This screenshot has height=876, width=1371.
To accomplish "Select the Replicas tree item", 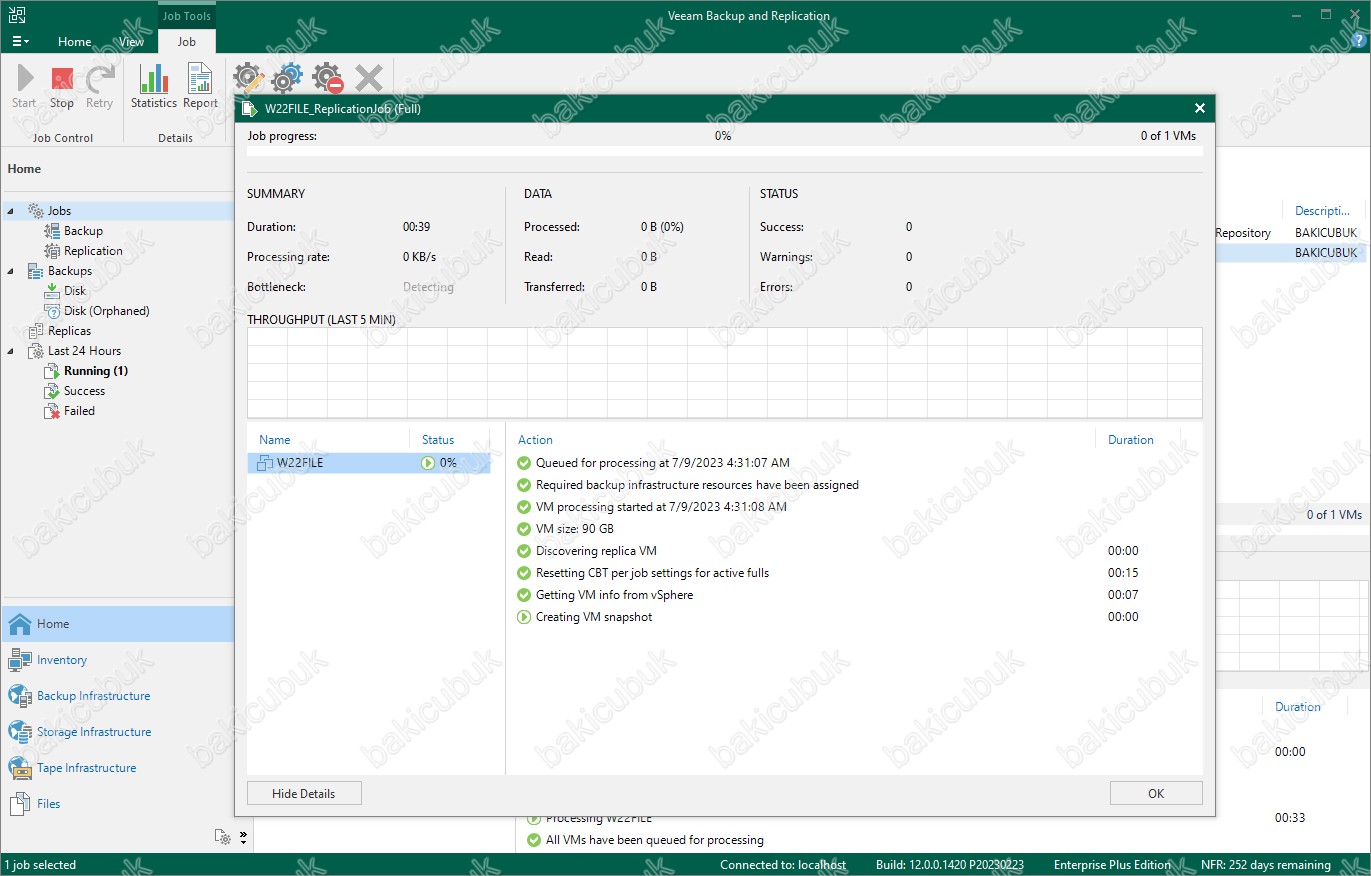I will [x=69, y=331].
